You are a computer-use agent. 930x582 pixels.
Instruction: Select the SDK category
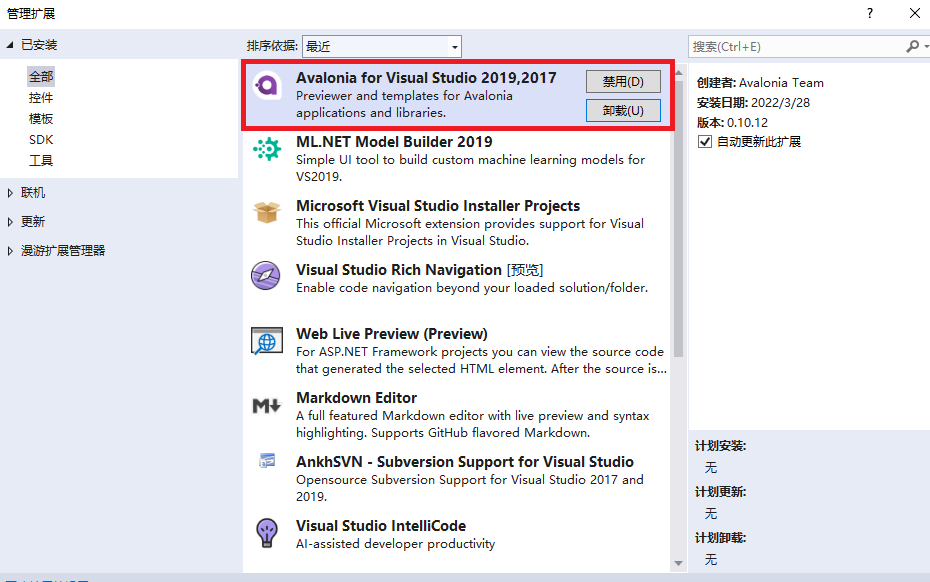tap(41, 139)
